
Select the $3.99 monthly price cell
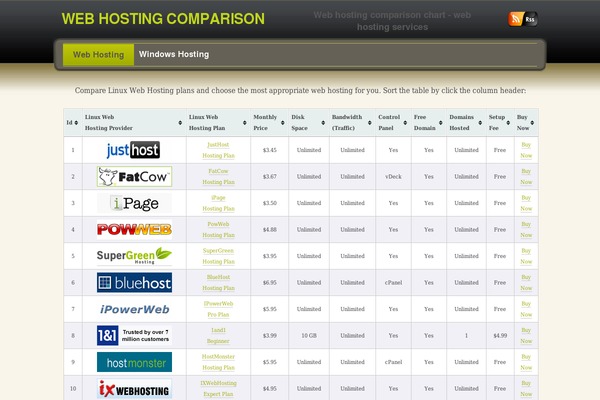(269, 335)
